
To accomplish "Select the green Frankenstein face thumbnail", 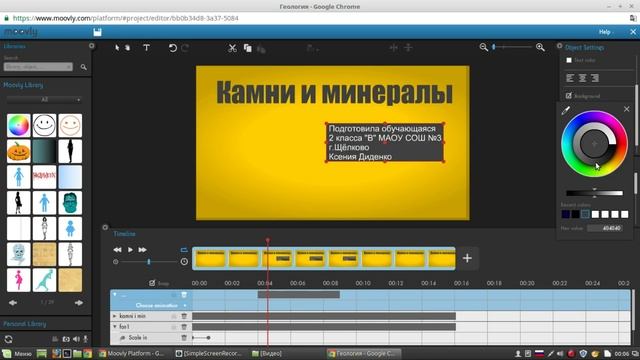I will click(x=70, y=203).
